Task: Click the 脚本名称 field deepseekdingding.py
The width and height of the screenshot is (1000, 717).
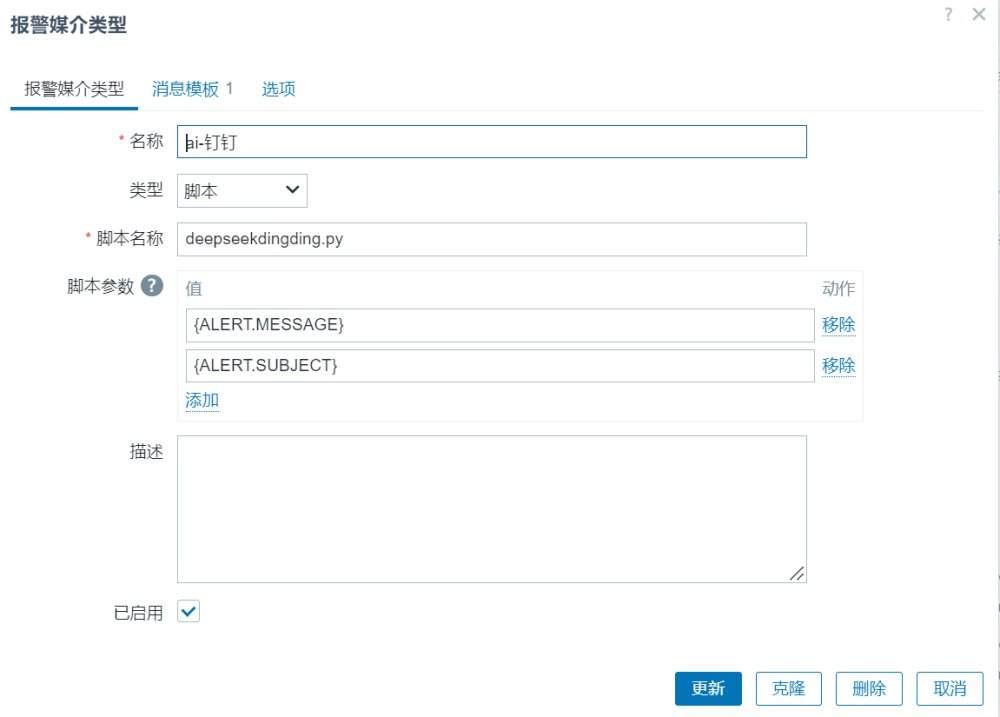Action: (492, 239)
